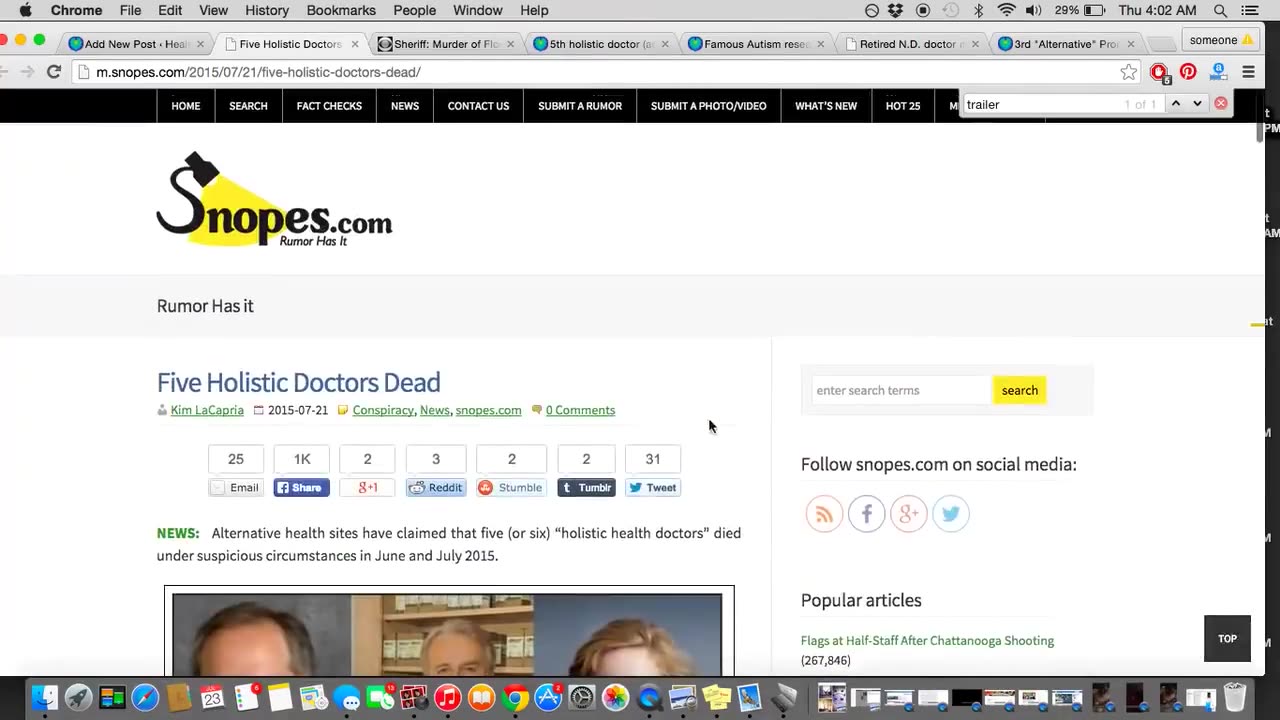Click the TOP back-to-top button
This screenshot has width=1280, height=720.
pos(1227,639)
